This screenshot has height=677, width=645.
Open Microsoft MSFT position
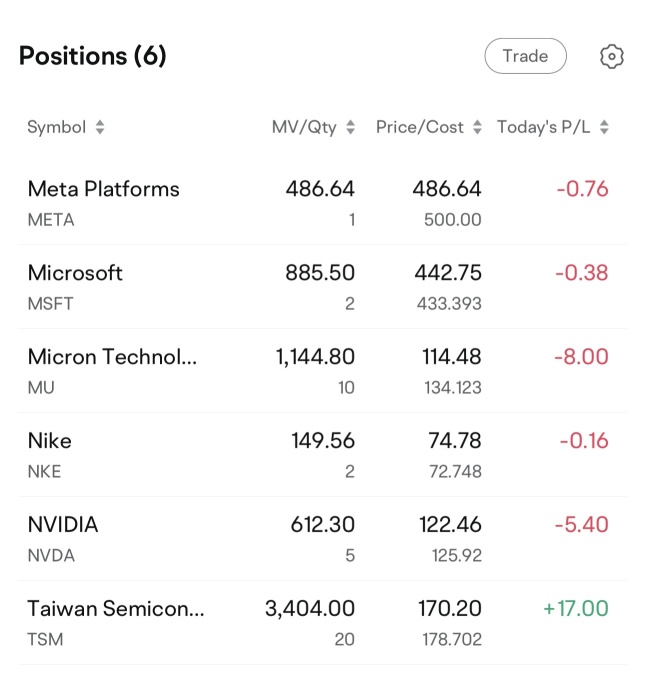[322, 287]
